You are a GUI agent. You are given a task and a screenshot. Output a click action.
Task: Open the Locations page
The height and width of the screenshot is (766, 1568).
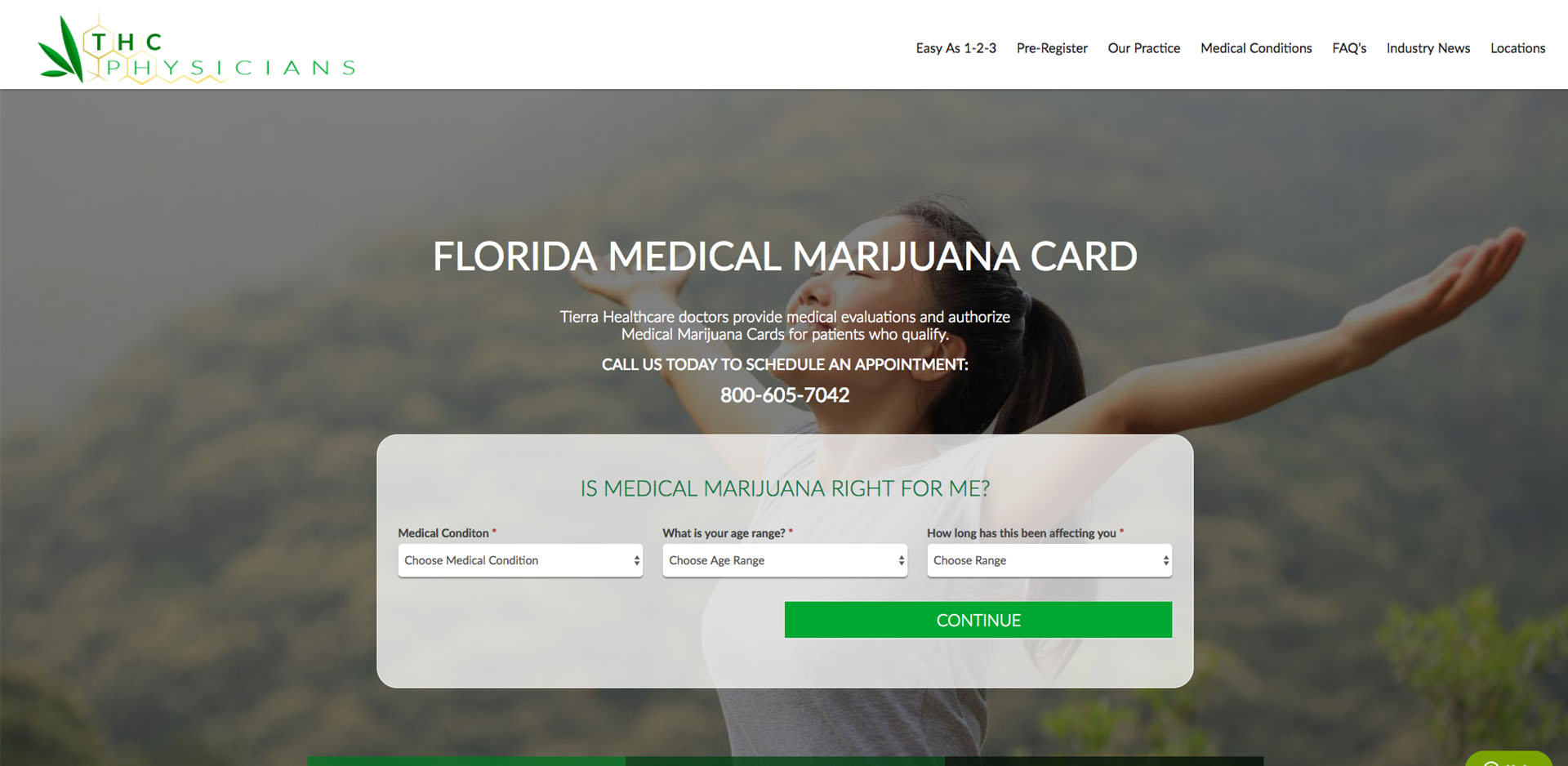pos(1517,48)
